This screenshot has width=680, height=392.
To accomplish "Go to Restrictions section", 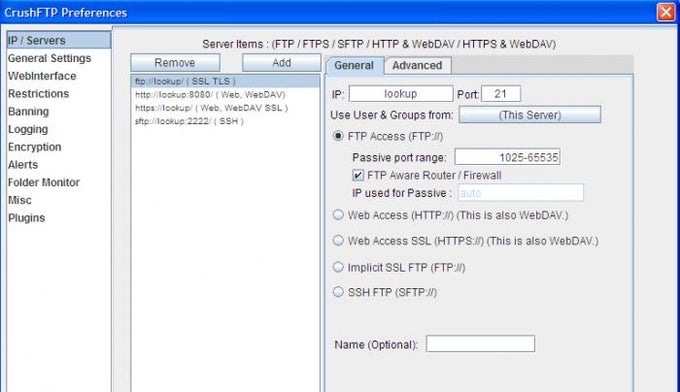I will [38, 94].
